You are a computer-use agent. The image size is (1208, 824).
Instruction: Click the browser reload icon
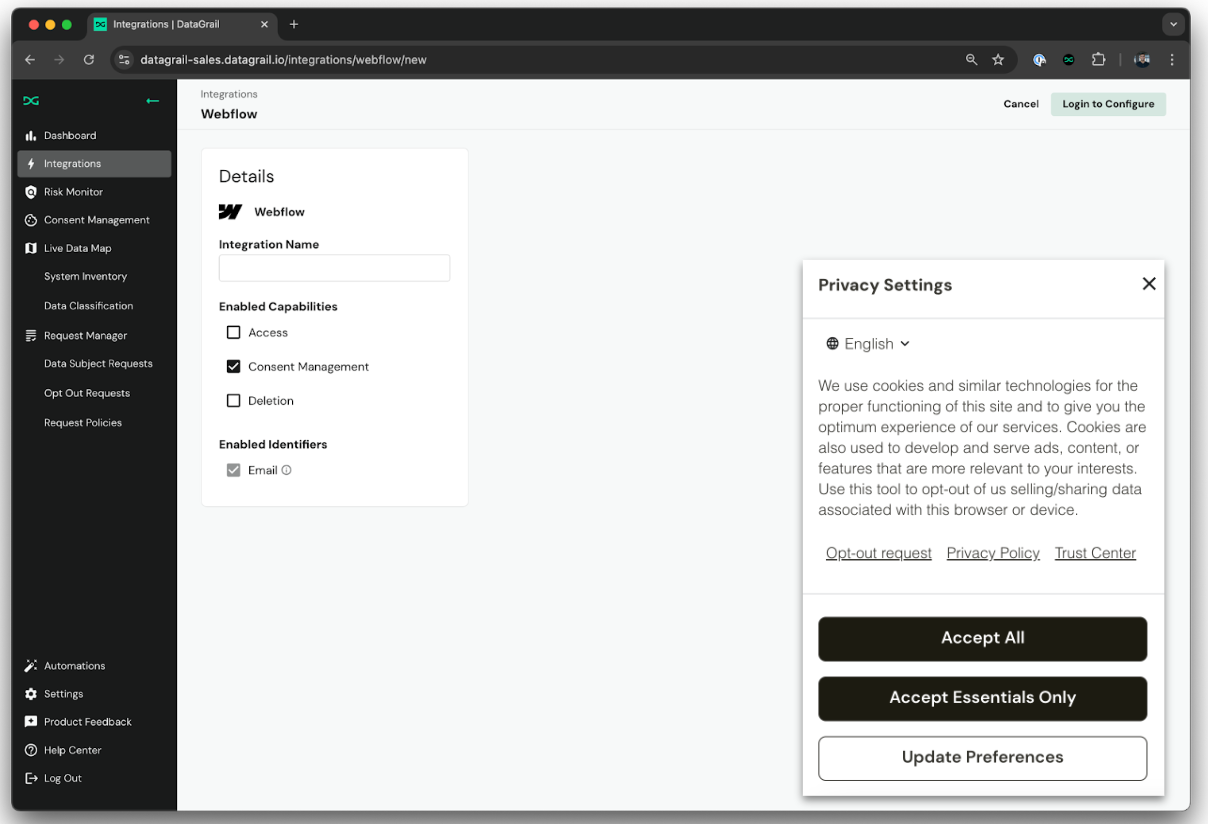point(89,60)
